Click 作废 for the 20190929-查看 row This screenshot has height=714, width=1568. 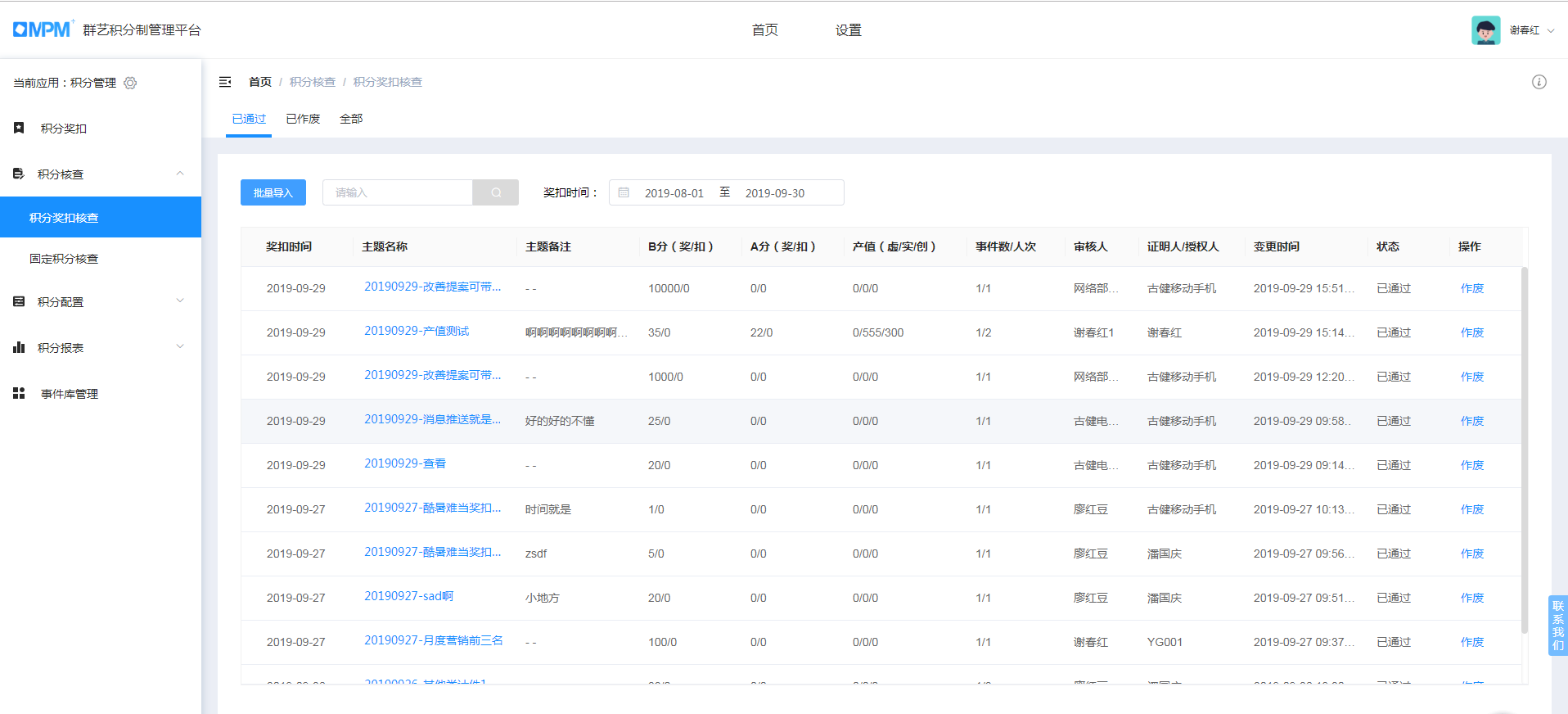1472,465
